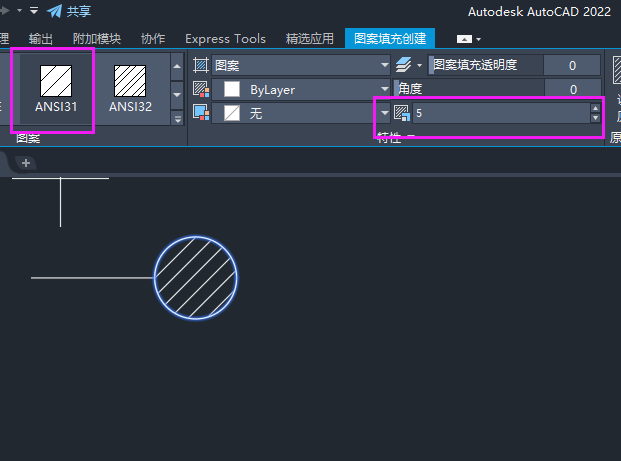Click the hatch pattern scale icon
The width and height of the screenshot is (621, 461).
(x=402, y=113)
